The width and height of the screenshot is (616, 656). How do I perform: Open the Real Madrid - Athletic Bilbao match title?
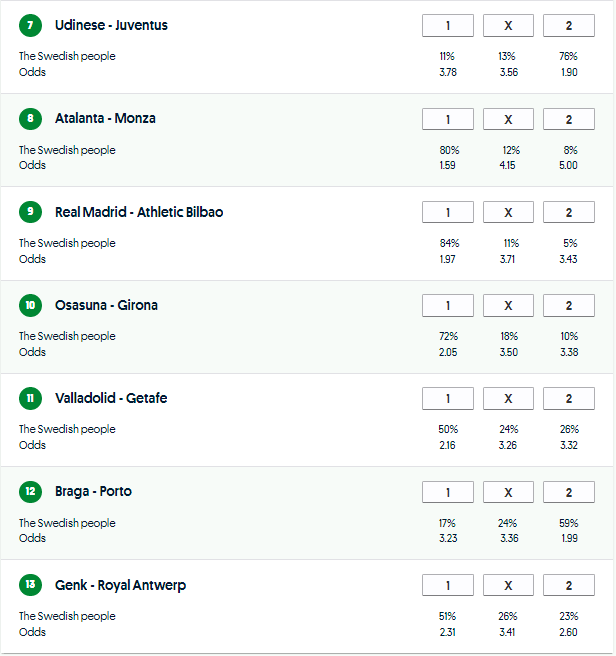[139, 212]
